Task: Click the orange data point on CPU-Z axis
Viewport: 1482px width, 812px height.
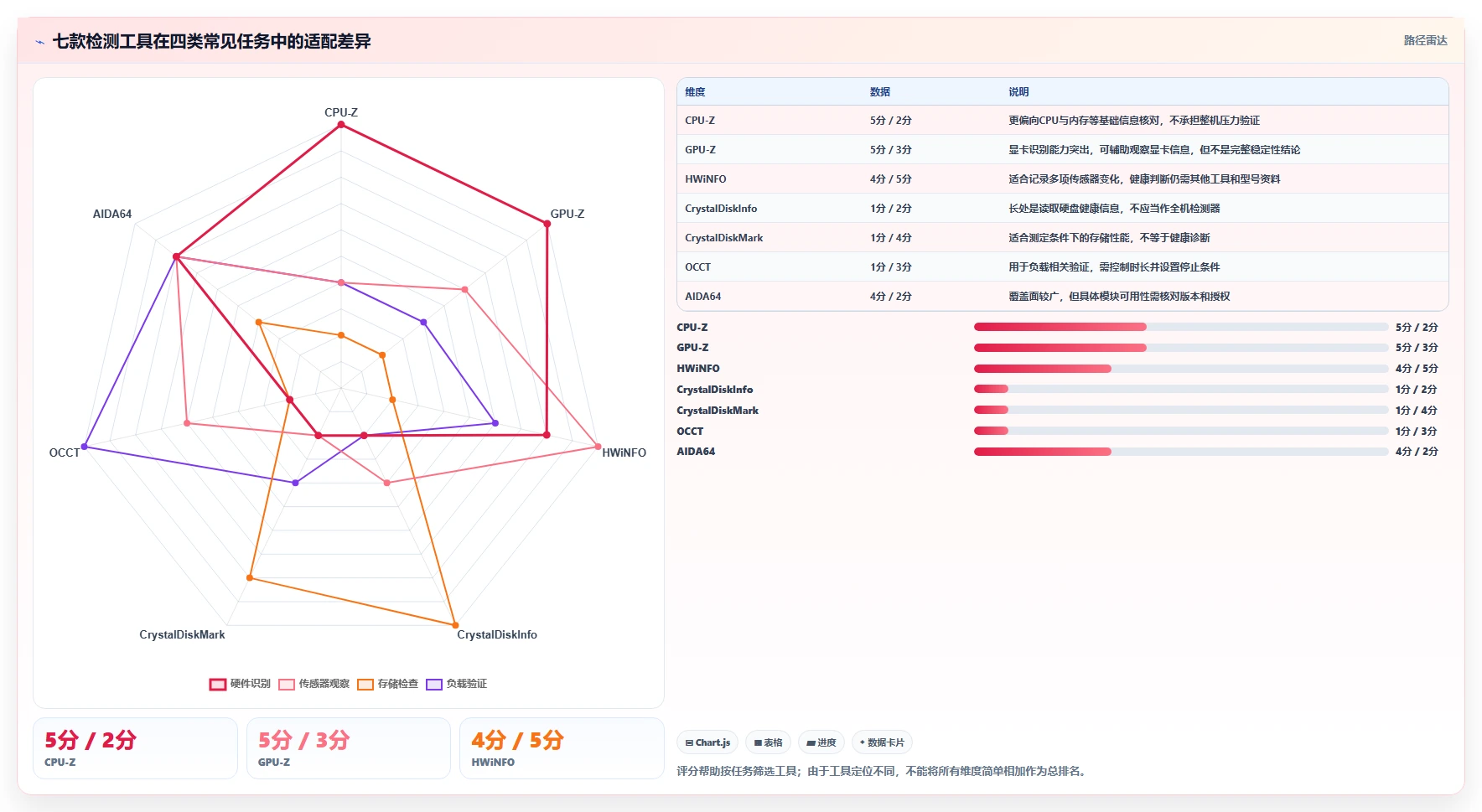Action: pos(341,335)
